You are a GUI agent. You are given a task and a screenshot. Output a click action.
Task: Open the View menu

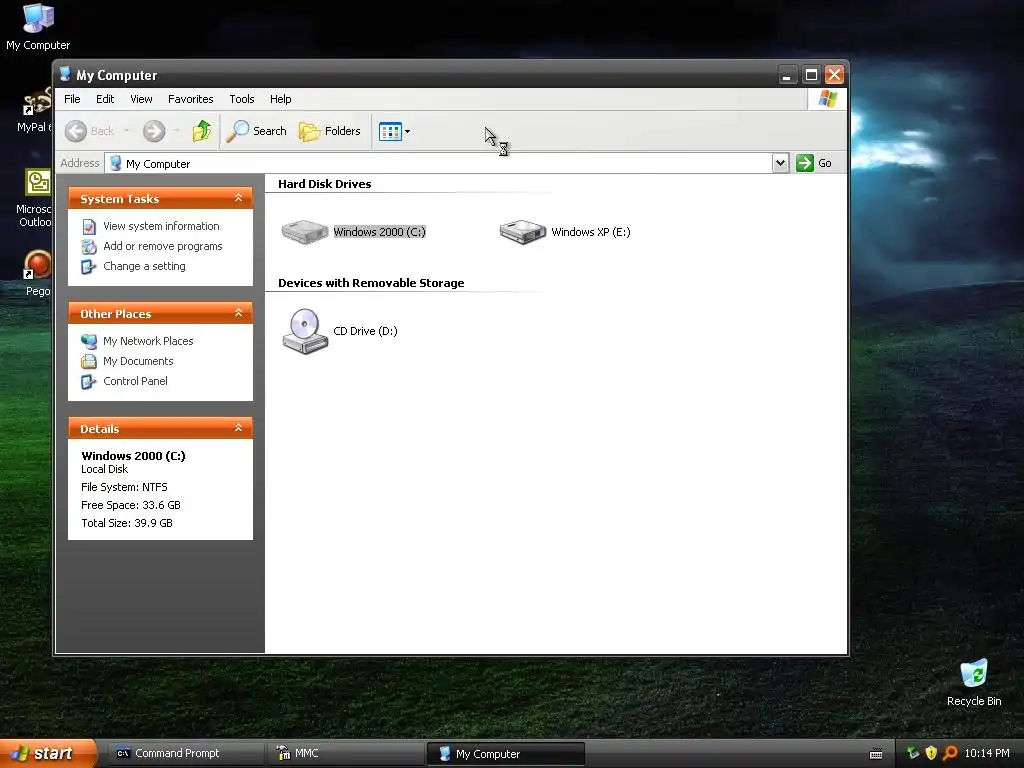coord(141,99)
